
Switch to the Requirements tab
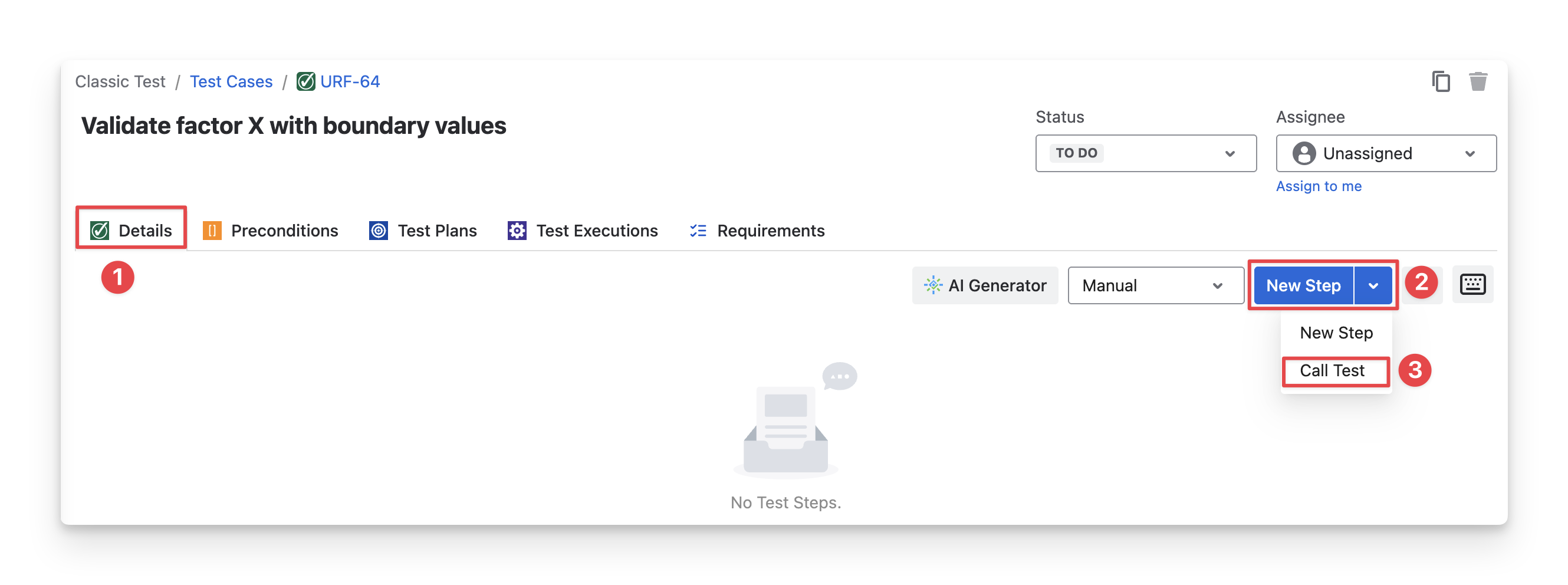pos(757,231)
